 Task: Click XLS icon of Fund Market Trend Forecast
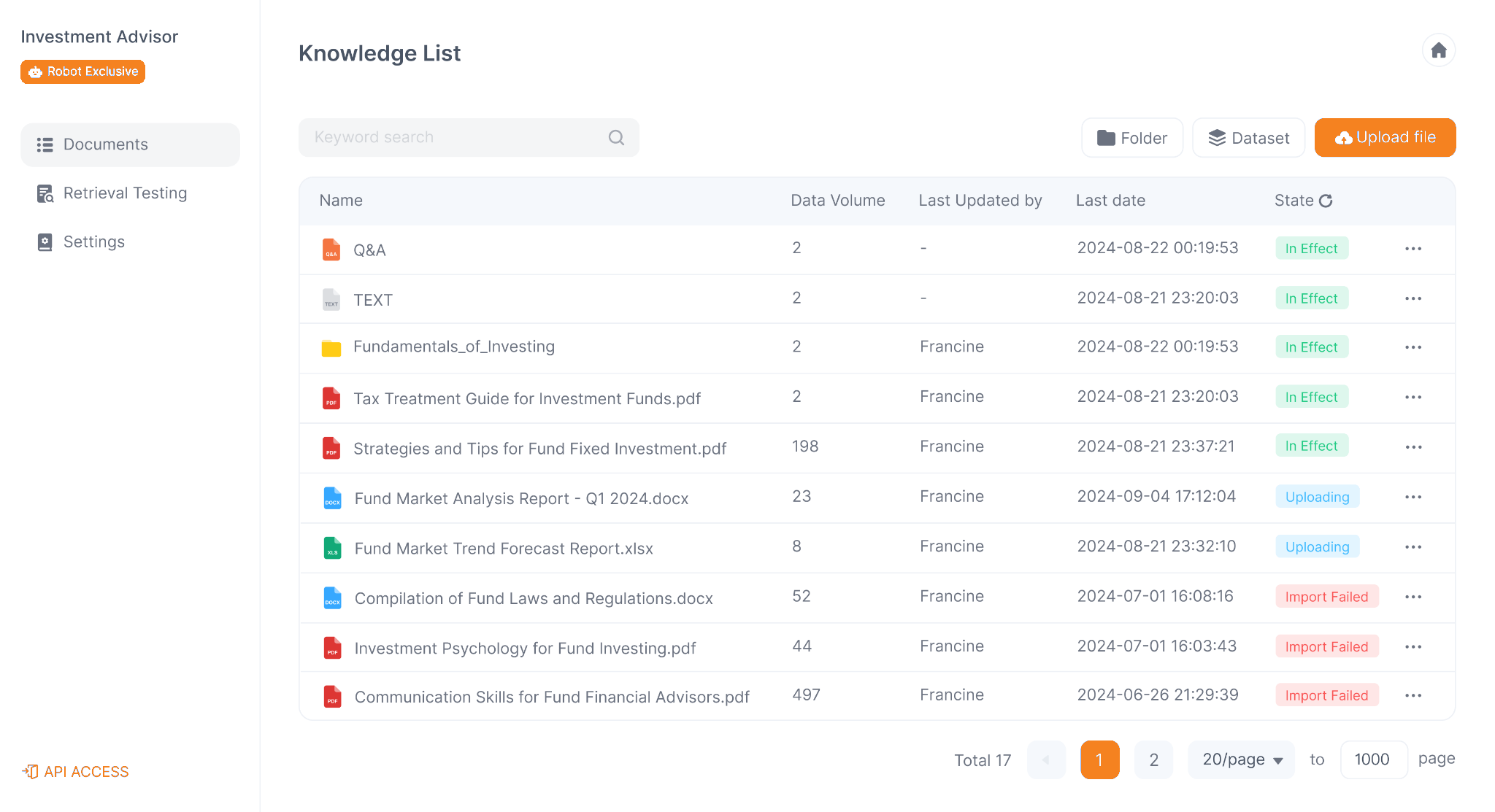click(332, 548)
